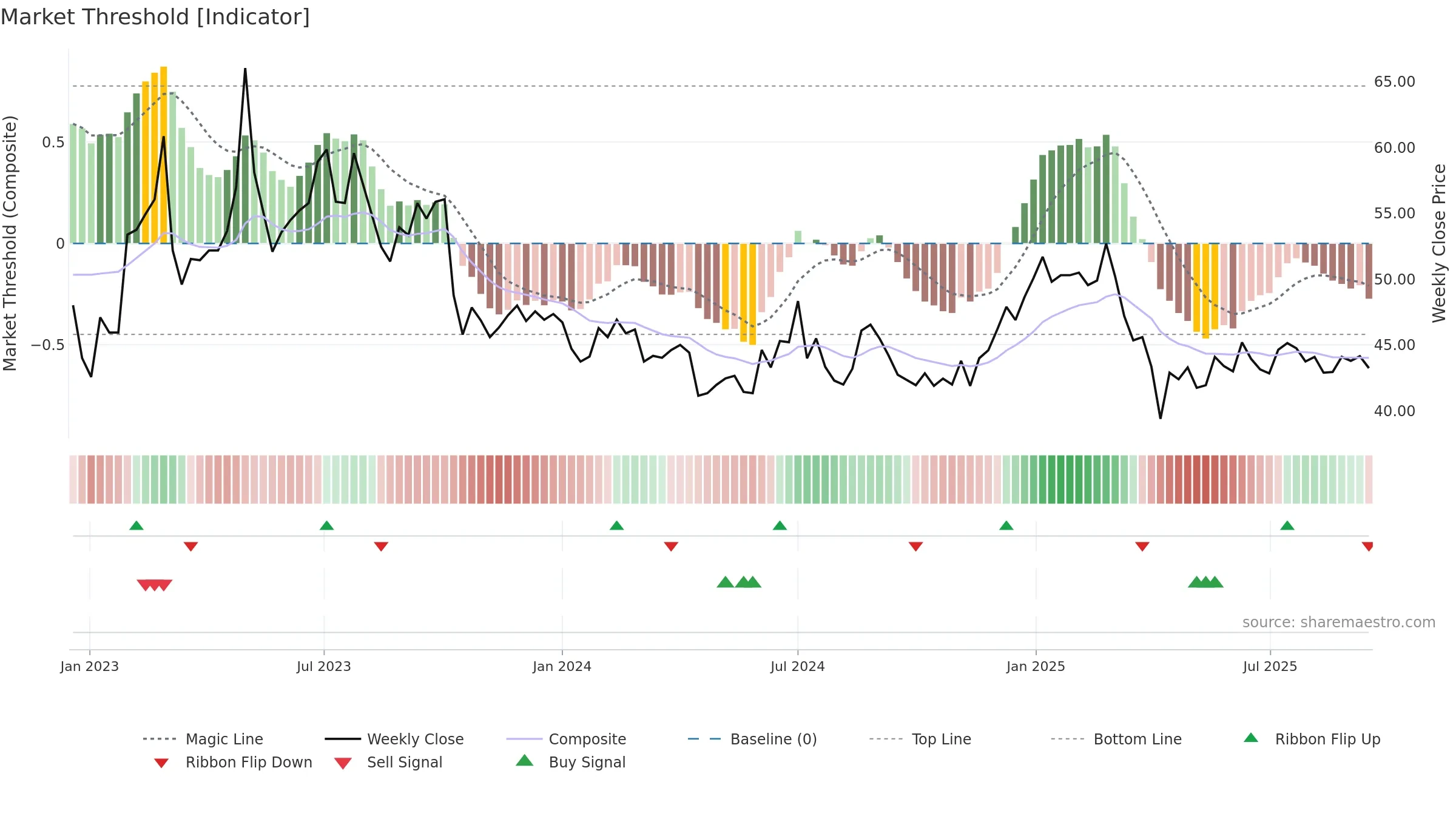Viewport: 1456px width, 819px height.
Task: Click the Ribbon Flip Up triangle in February 2023
Action: [136, 525]
